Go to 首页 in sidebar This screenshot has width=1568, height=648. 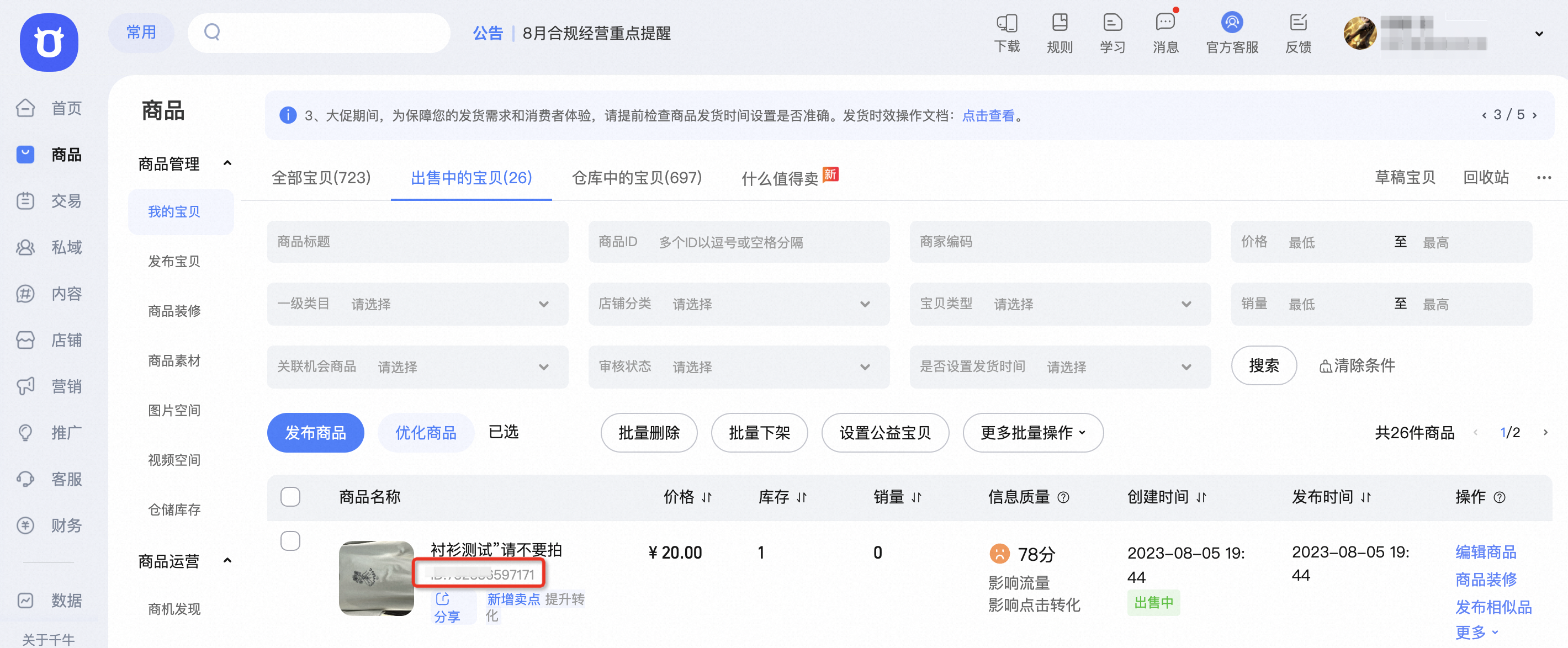click(x=49, y=108)
